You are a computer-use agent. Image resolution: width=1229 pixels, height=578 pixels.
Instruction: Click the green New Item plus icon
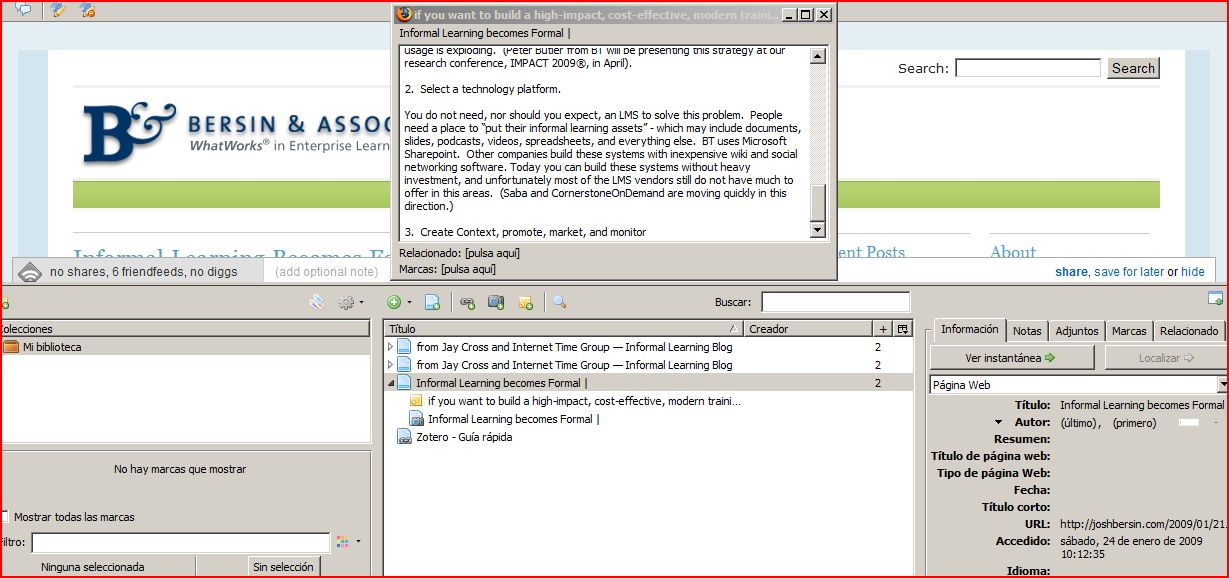[394, 302]
